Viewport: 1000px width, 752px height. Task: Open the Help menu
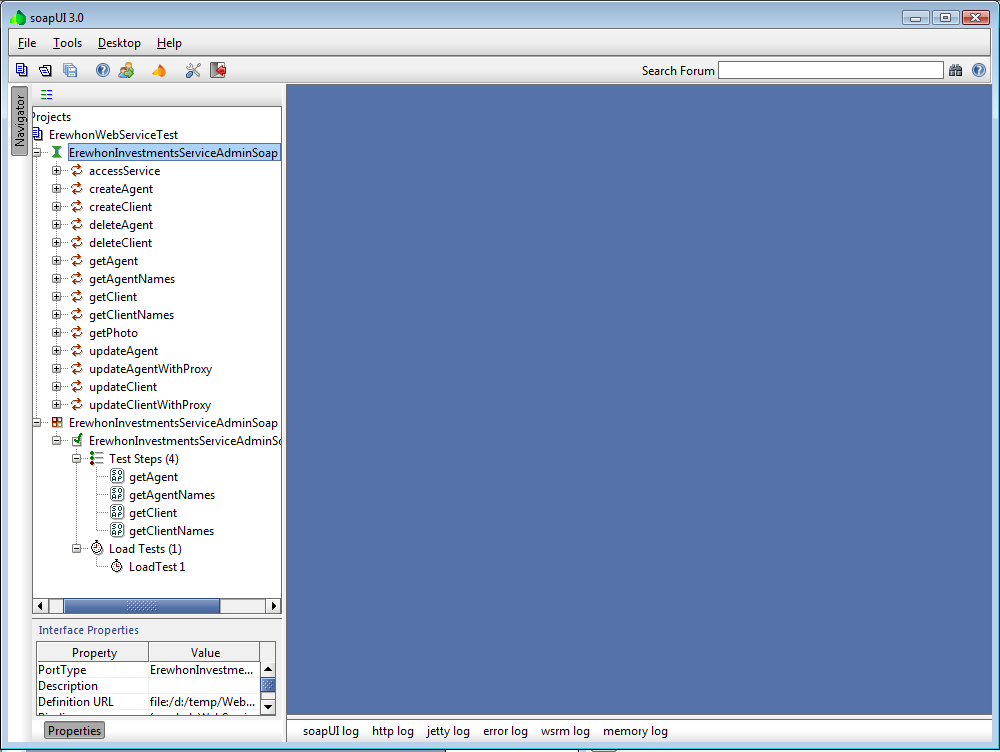pos(169,43)
